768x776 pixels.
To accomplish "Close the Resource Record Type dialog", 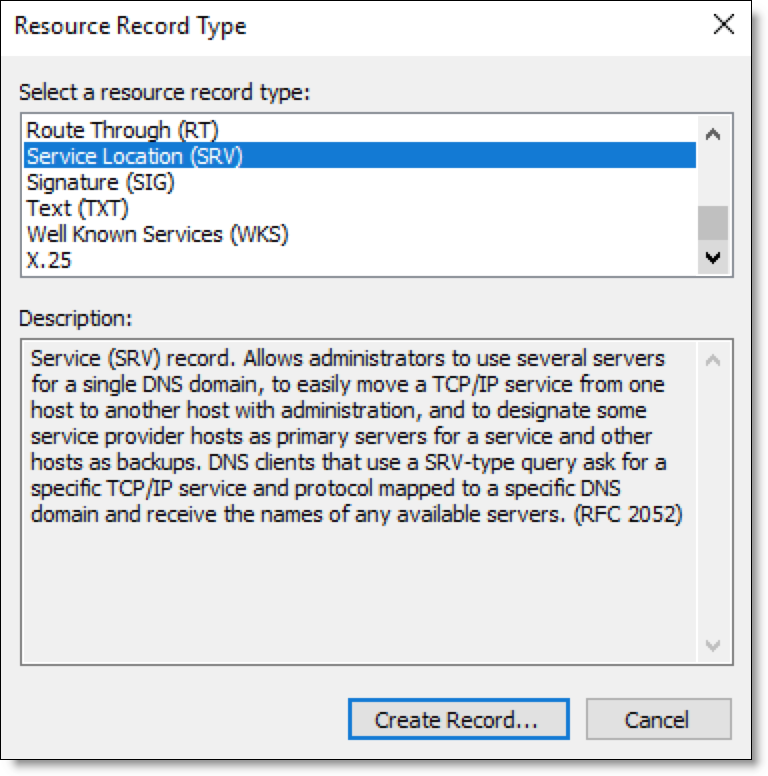I will pos(723,24).
